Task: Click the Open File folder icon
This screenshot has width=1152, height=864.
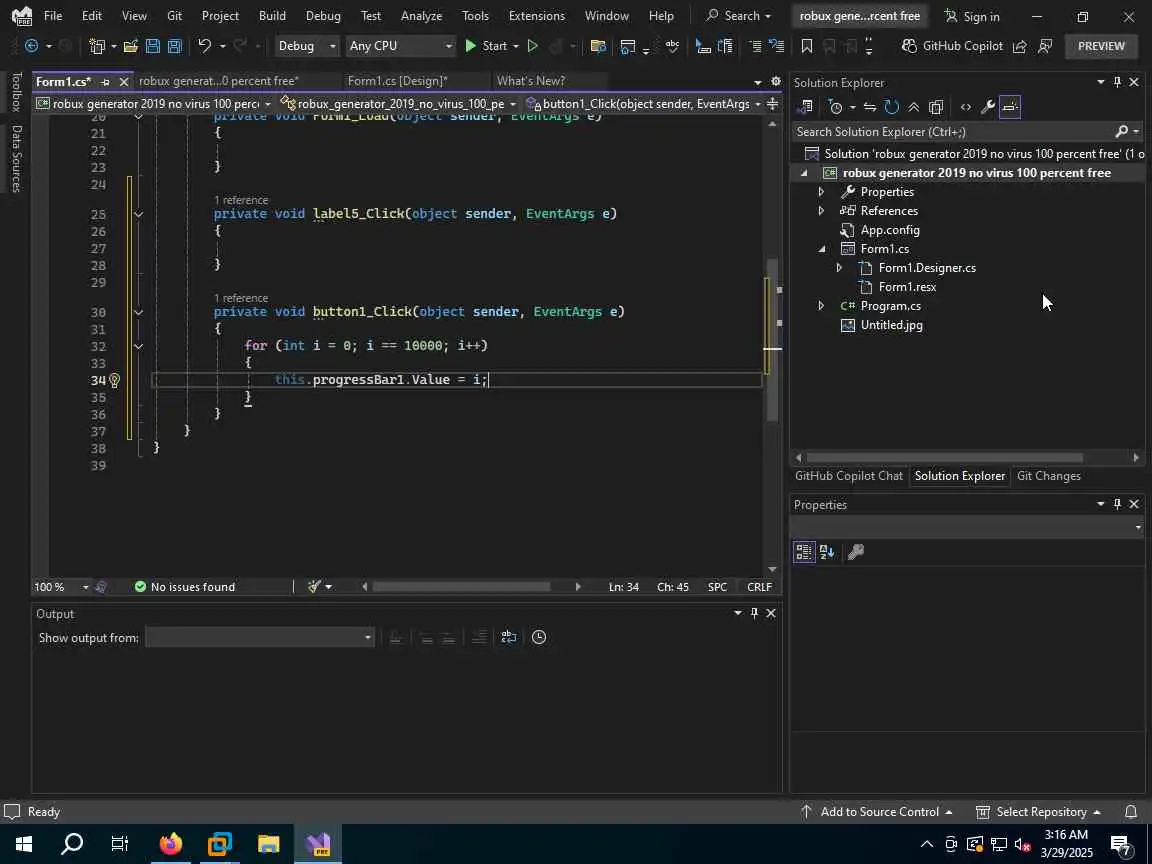Action: tap(131, 46)
